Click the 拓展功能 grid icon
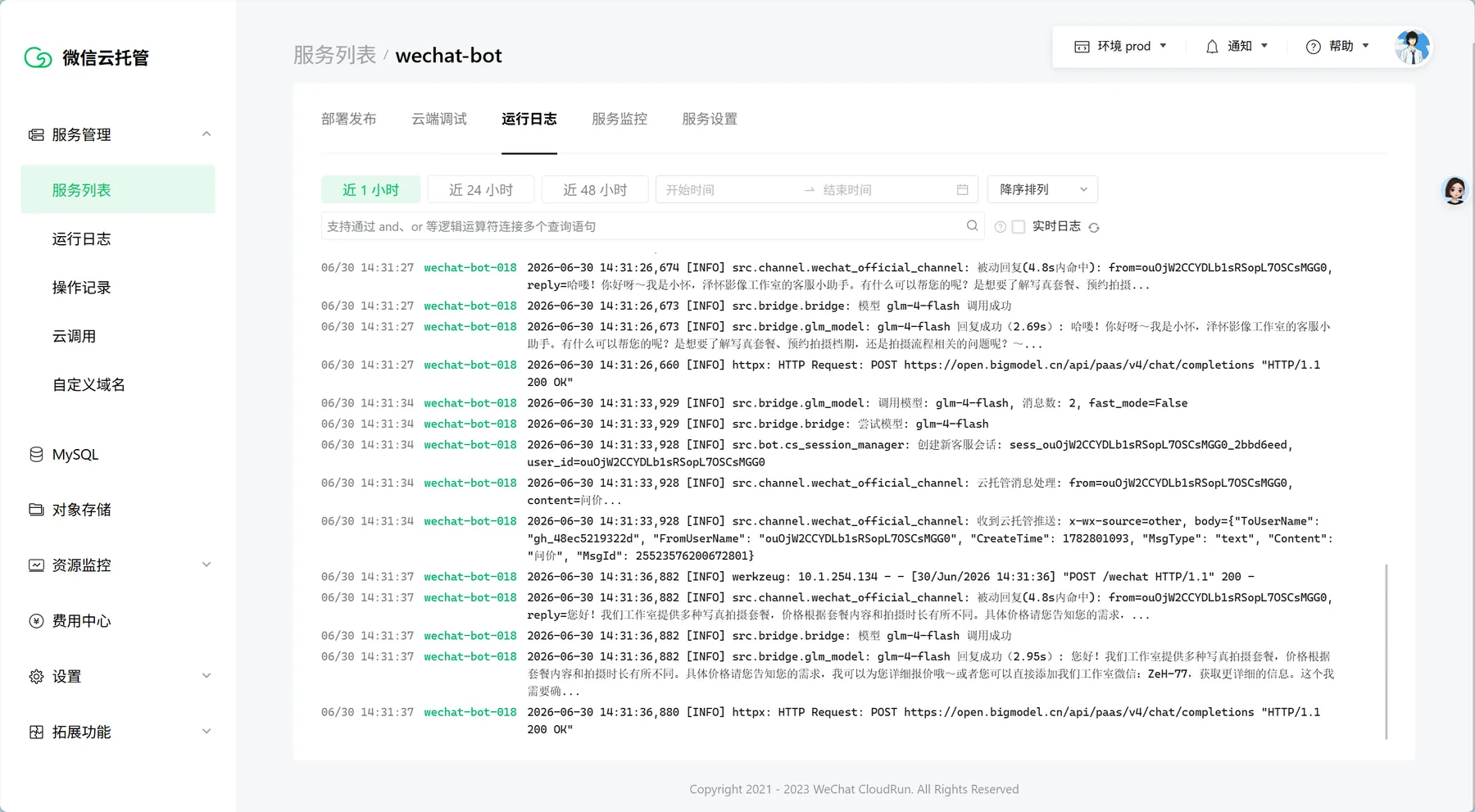This screenshot has width=1475, height=812. tap(36, 733)
